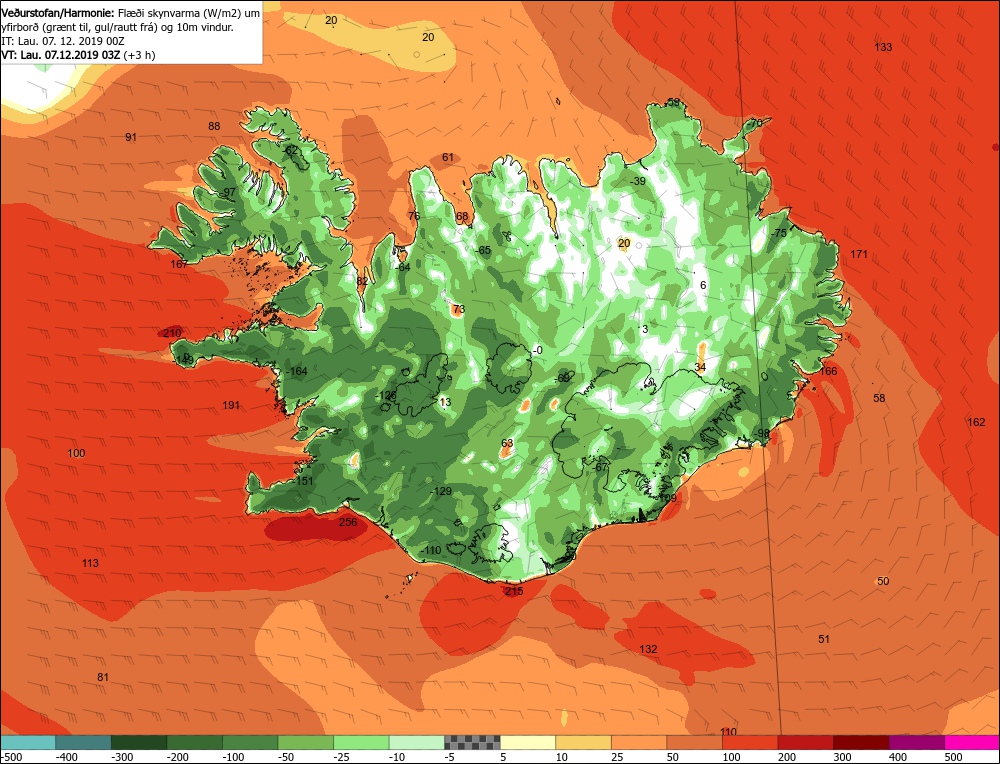
Task: Click the map value '151' on the southwest peninsula
Action: pos(305,481)
